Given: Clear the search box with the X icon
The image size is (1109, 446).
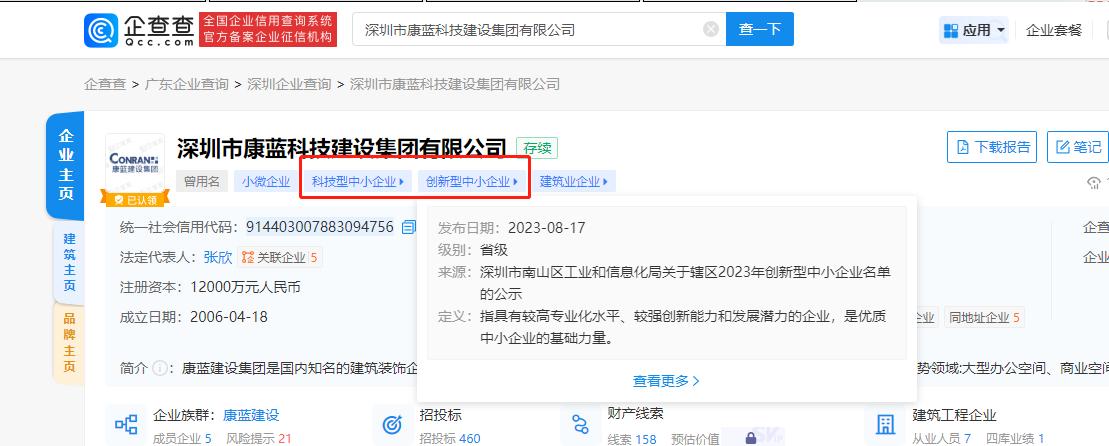Looking at the screenshot, I should (x=711, y=30).
